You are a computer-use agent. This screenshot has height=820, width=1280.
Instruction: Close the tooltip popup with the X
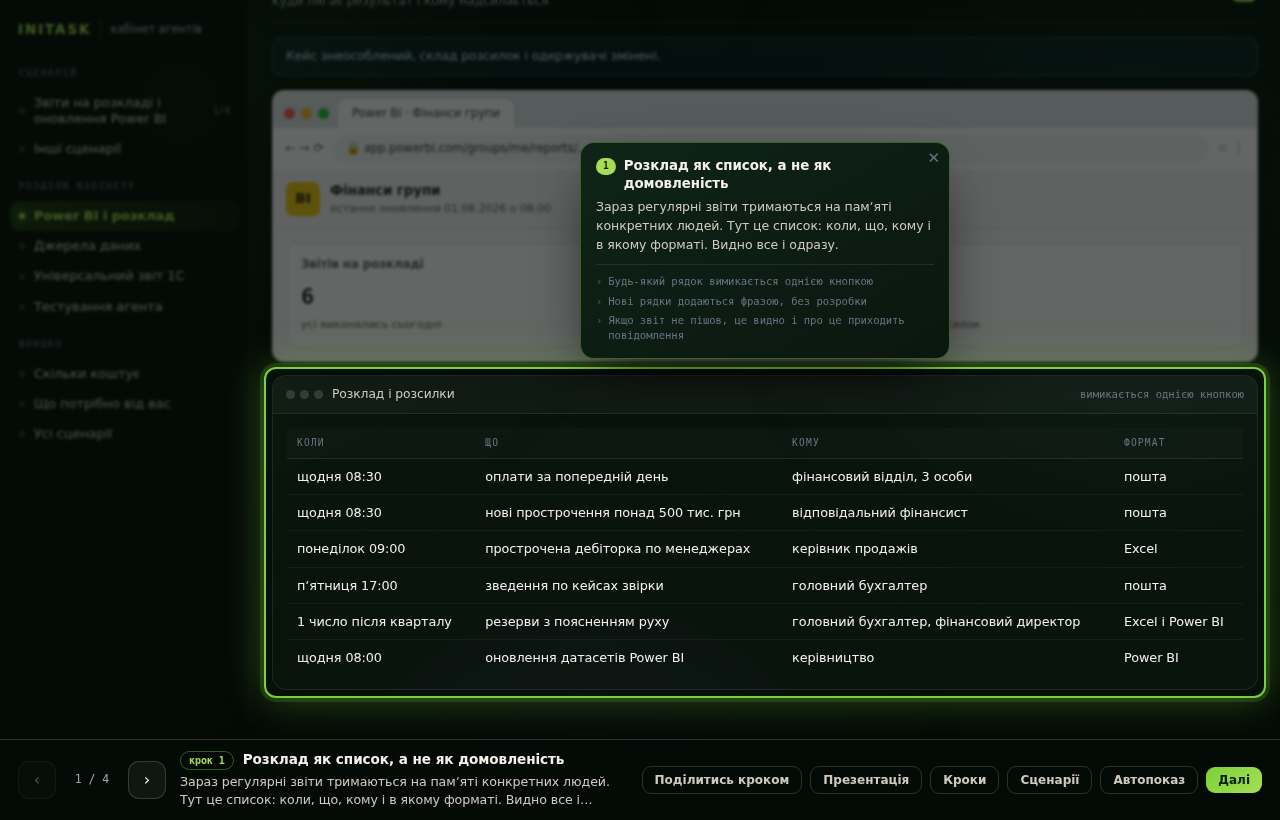pos(934,158)
